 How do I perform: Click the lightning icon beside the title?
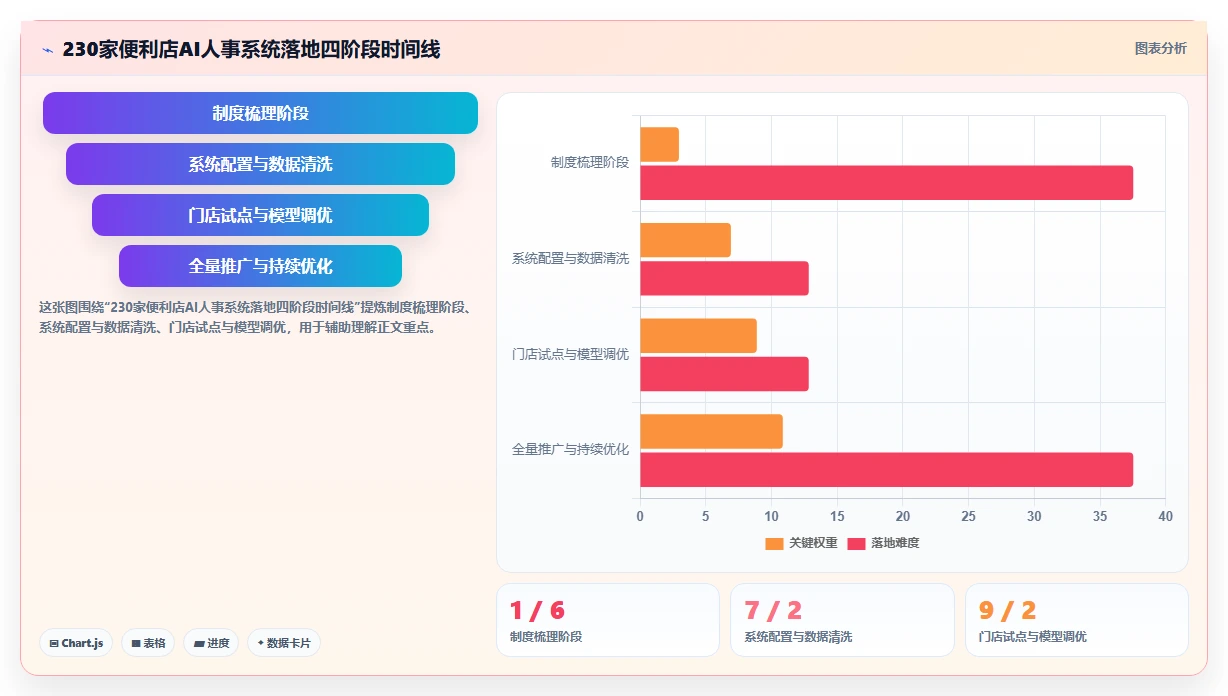click(47, 50)
